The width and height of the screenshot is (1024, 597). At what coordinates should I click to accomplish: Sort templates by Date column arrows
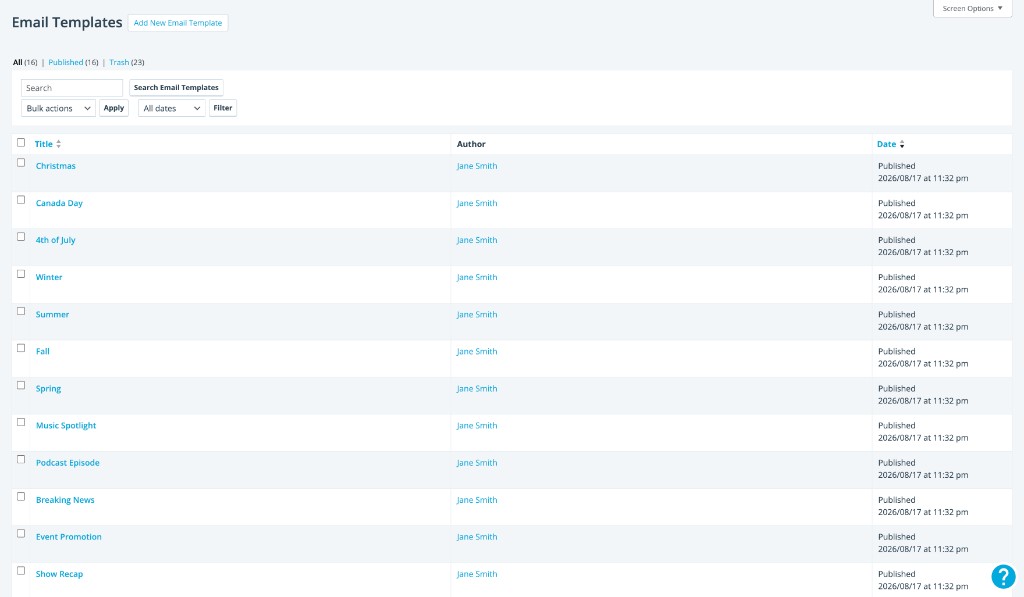tap(902, 144)
